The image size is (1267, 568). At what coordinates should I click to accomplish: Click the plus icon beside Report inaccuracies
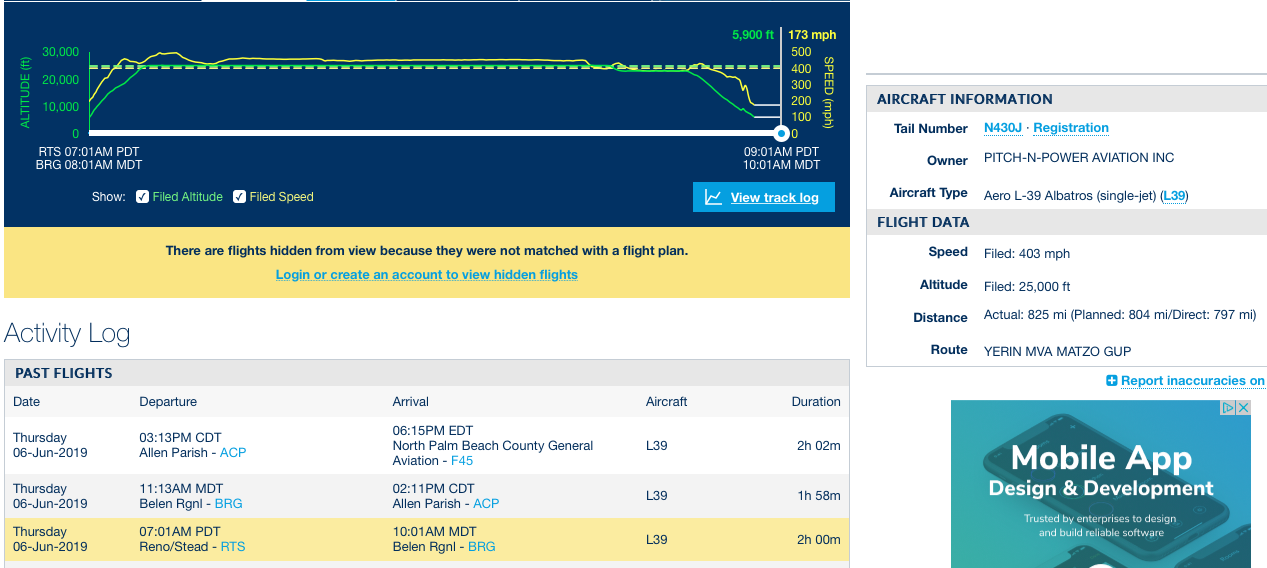coord(1112,381)
